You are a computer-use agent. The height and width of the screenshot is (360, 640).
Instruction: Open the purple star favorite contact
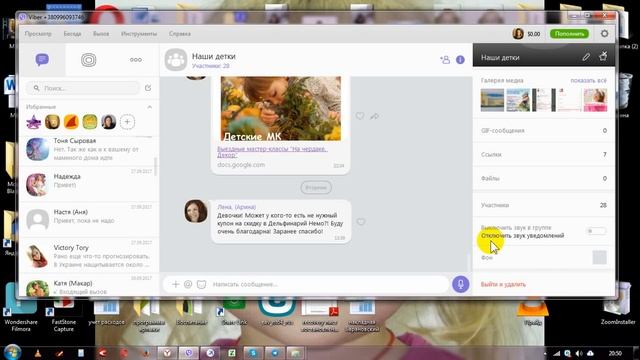pos(33,122)
